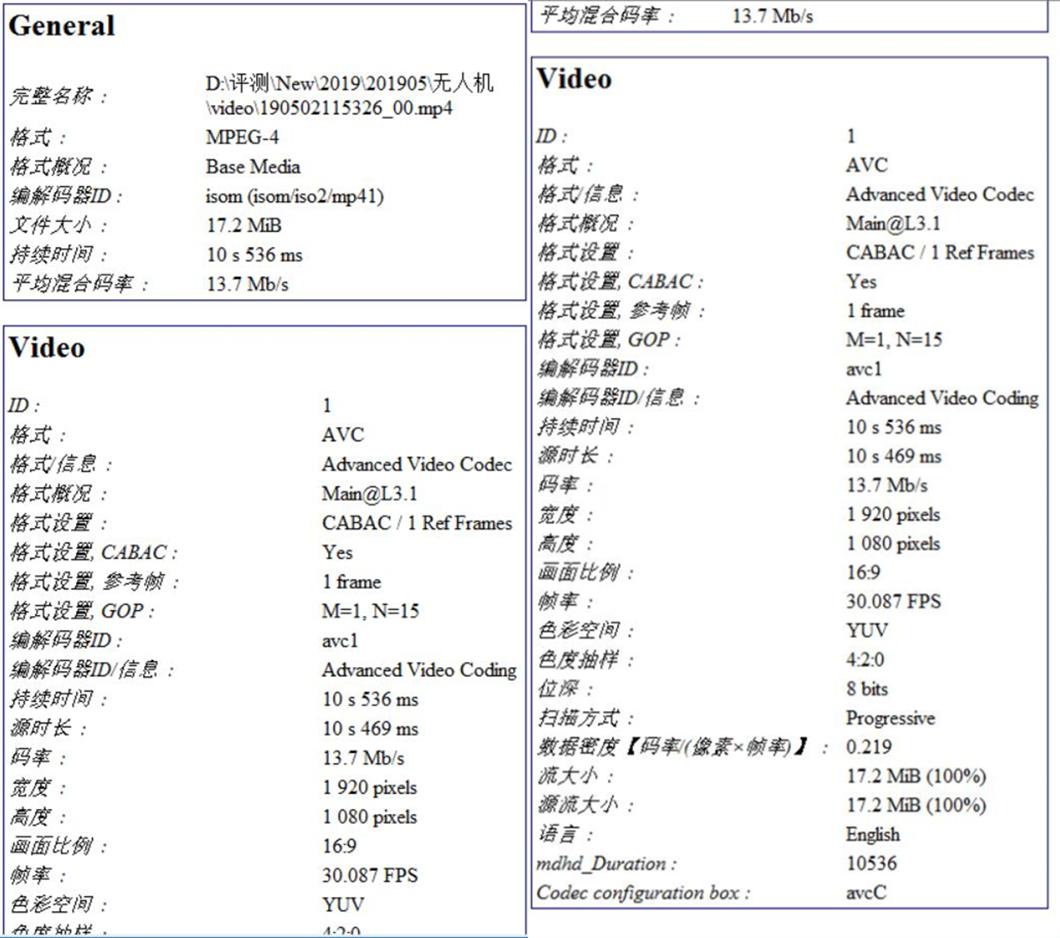Select the 完整名称 label
Viewport: 1060px width, 938px height.
[57, 97]
